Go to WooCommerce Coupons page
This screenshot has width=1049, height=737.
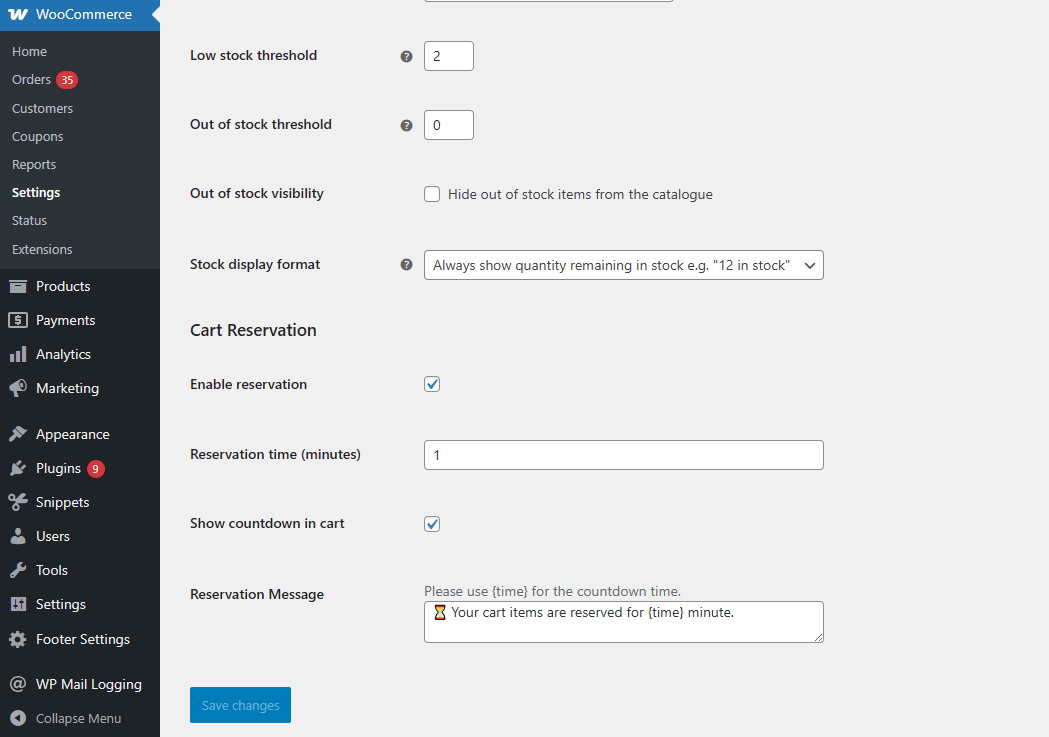click(37, 137)
